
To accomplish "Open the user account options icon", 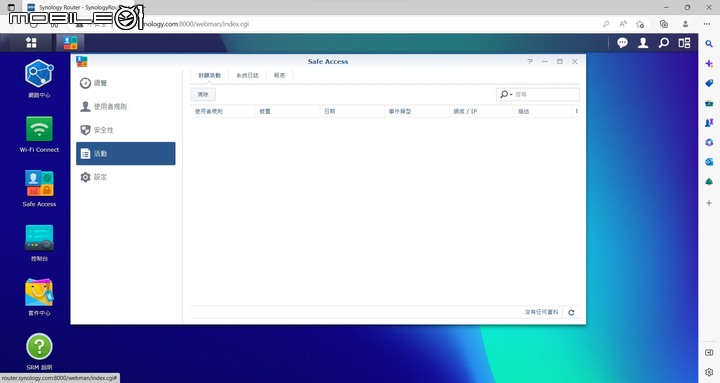I will pos(643,43).
